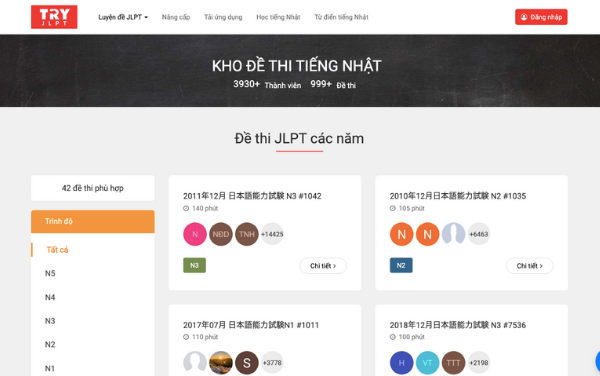
Task: Click the TNH user avatar
Action: tap(247, 234)
